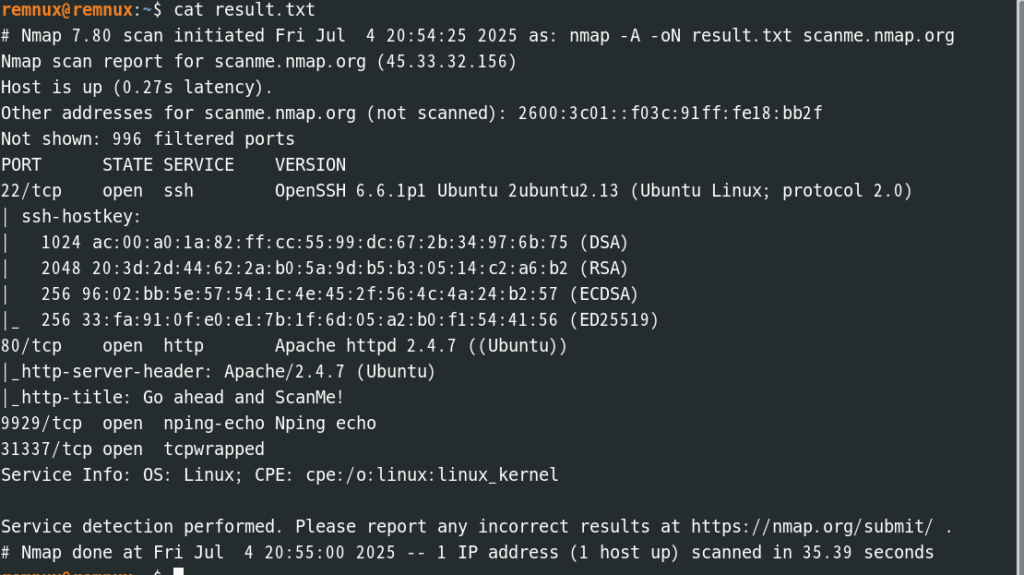Select the IP address 45.33.32.156

point(447,61)
